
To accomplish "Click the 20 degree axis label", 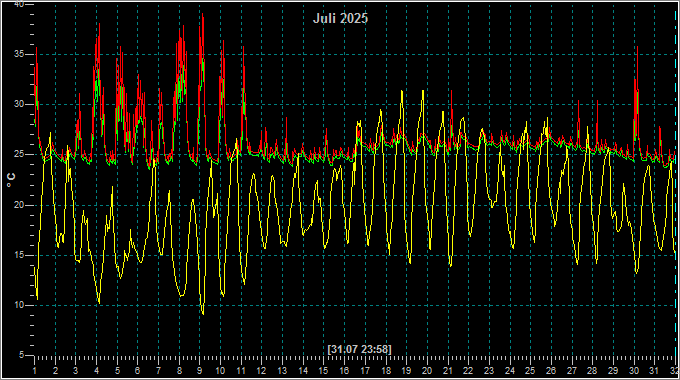I will click(19, 205).
